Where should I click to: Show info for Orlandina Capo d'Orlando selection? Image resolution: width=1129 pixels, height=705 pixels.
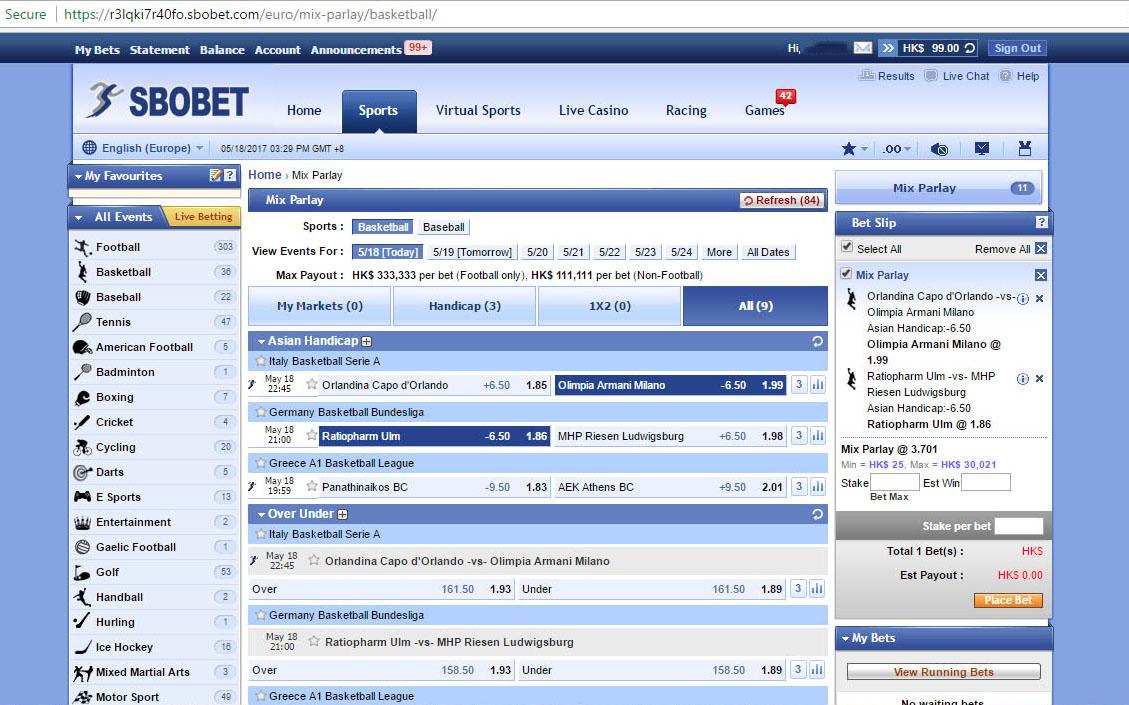(1022, 299)
